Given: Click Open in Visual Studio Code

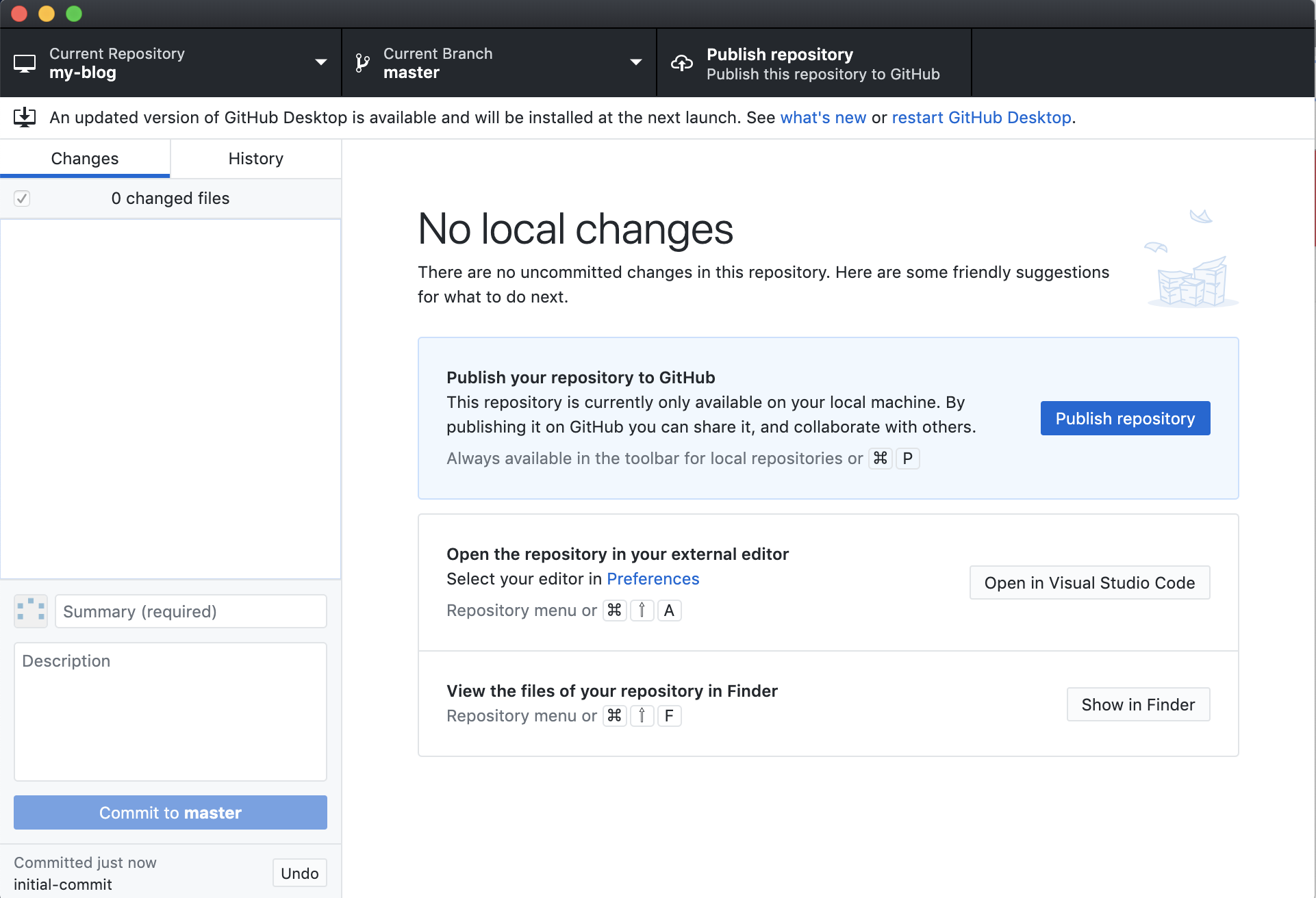Looking at the screenshot, I should click(x=1089, y=582).
